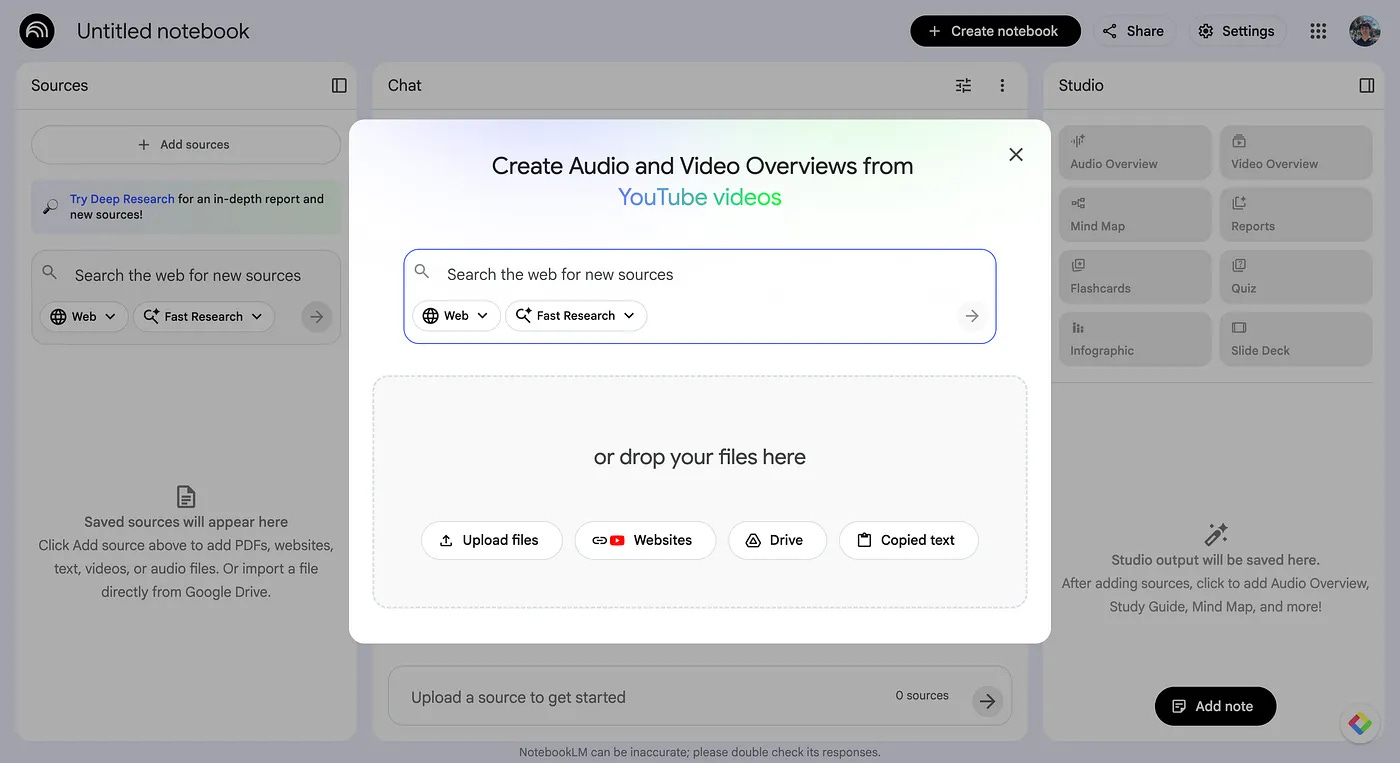This screenshot has height=763, width=1400.
Task: Focus Sources panel search input
Action: click(188, 275)
